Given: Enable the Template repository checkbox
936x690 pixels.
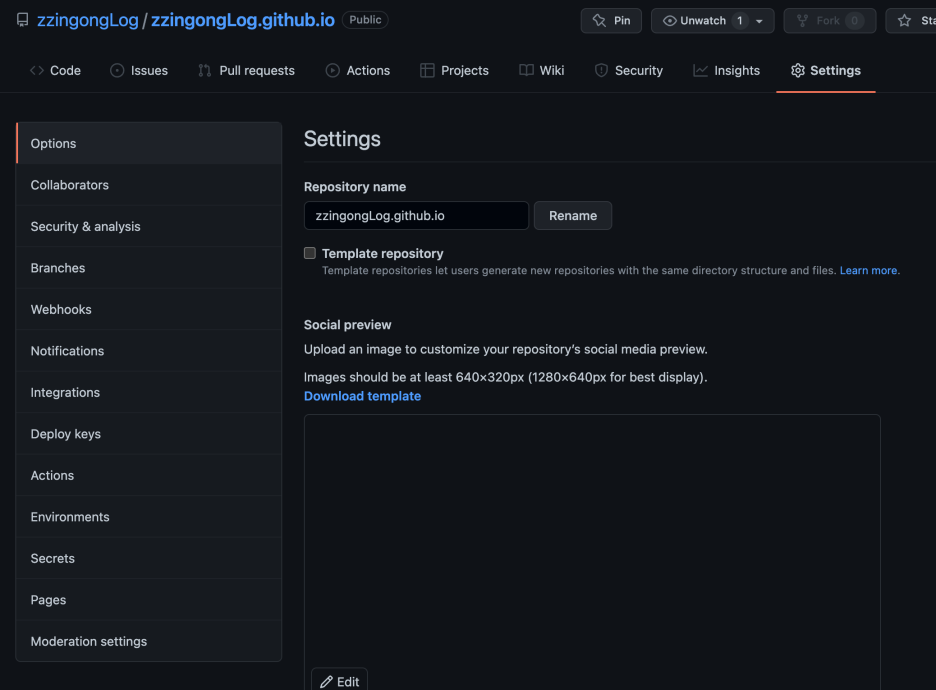Looking at the screenshot, I should pyautogui.click(x=310, y=253).
